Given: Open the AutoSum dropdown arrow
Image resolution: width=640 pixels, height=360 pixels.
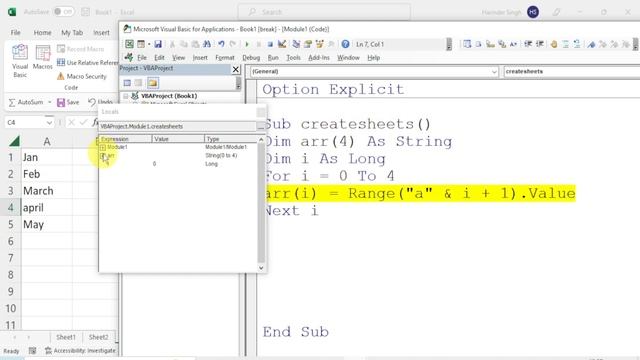Looking at the screenshot, I should click(x=49, y=102).
